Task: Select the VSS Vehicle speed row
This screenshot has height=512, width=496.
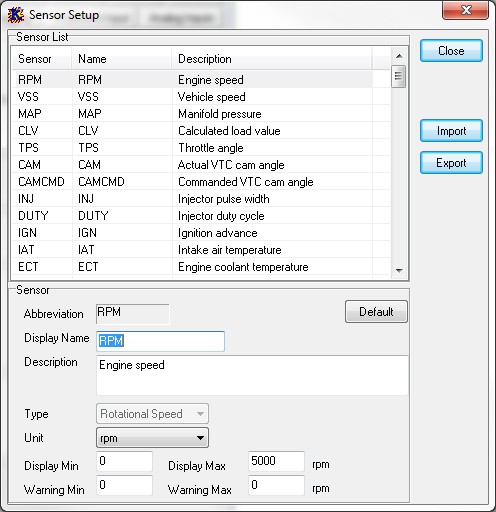Action: tap(201, 97)
